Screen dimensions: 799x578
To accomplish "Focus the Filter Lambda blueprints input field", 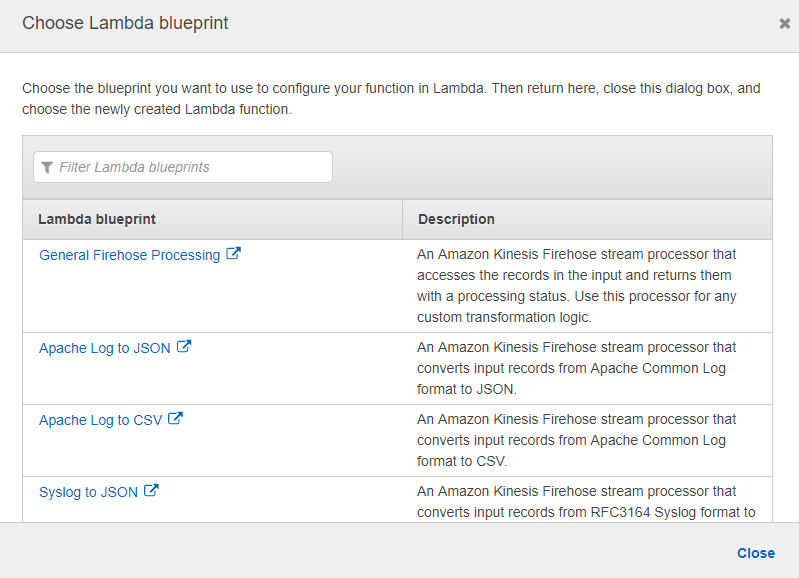I will (x=183, y=167).
